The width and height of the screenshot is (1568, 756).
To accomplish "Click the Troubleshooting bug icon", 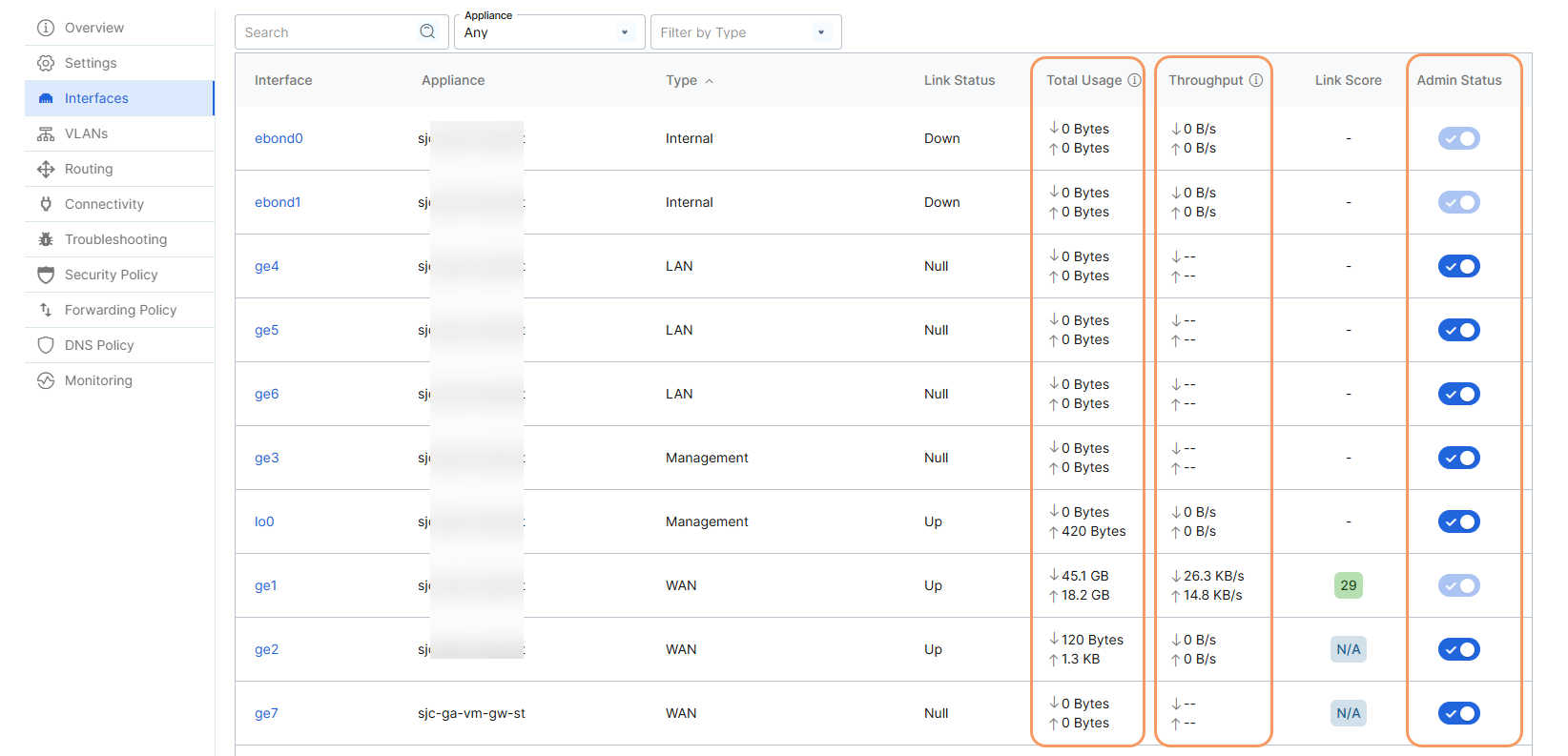I will [46, 239].
